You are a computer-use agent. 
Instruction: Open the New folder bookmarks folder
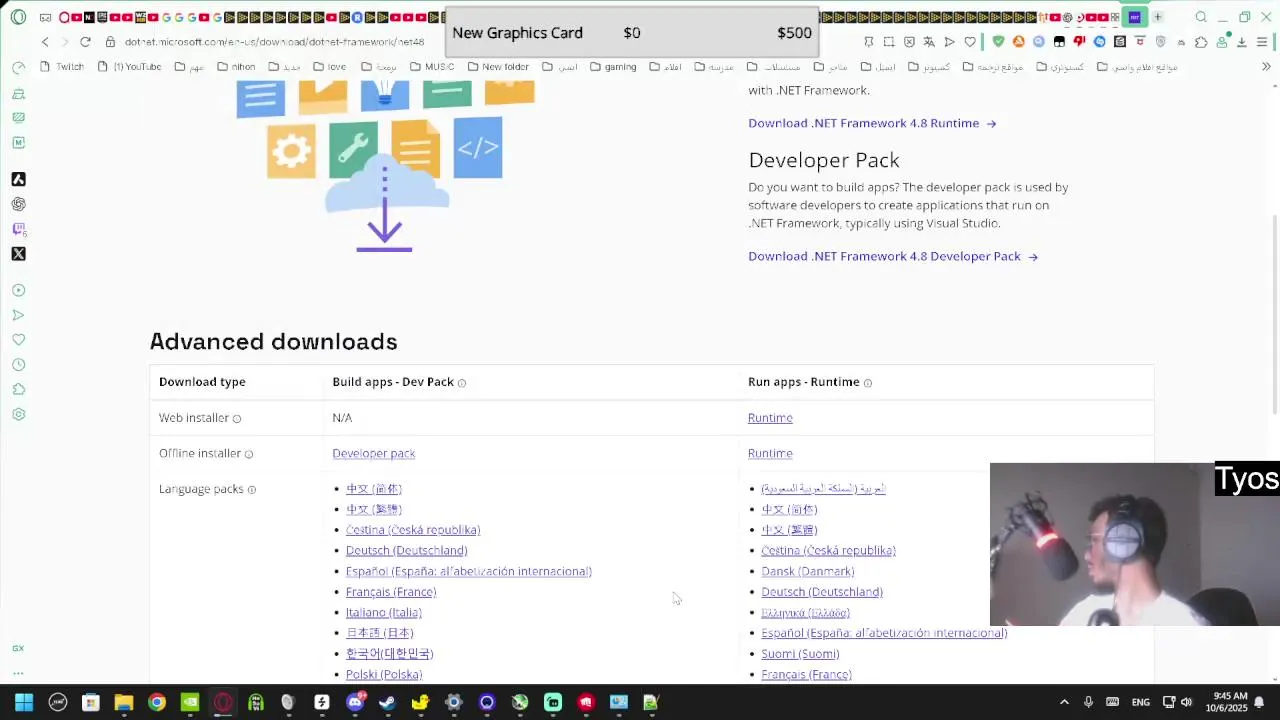(x=497, y=67)
